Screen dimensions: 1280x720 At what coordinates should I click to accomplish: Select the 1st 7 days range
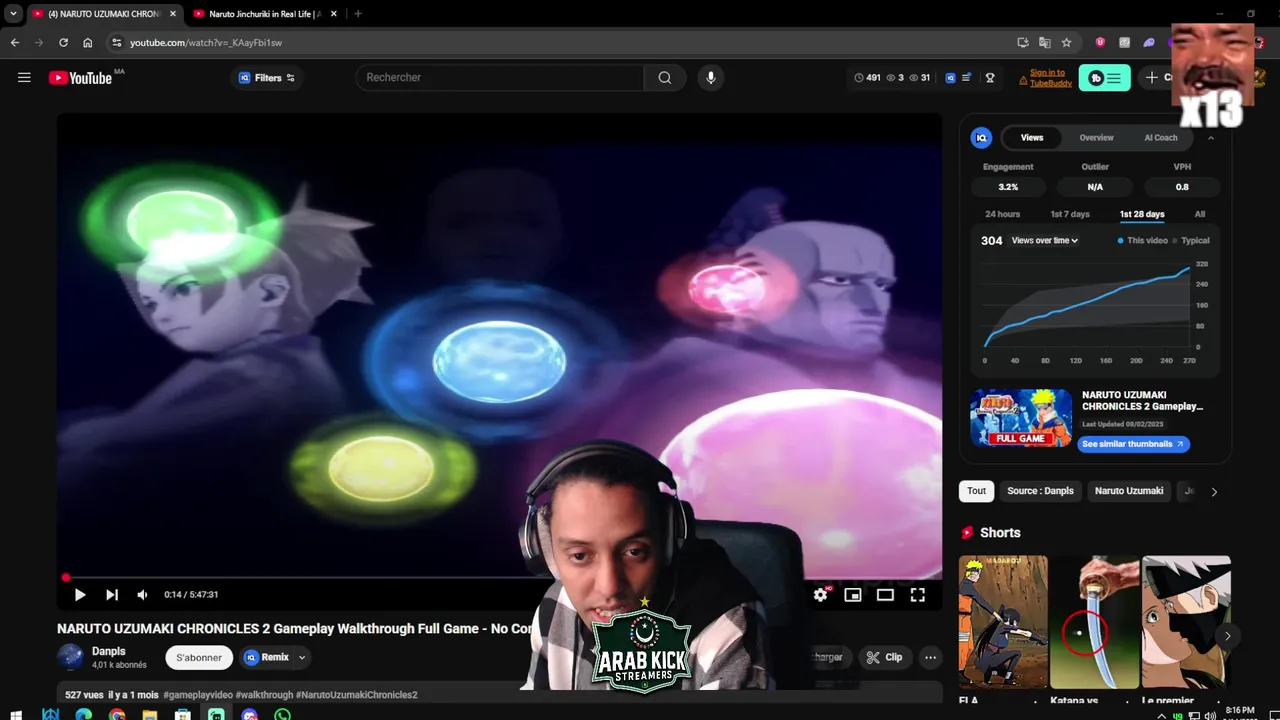[1070, 214]
